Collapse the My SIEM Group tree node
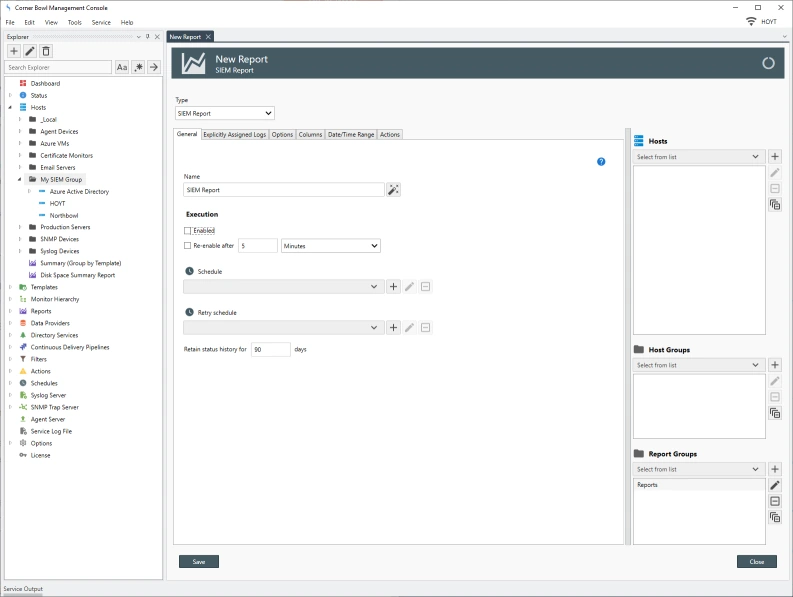793x597 pixels. (x=20, y=180)
